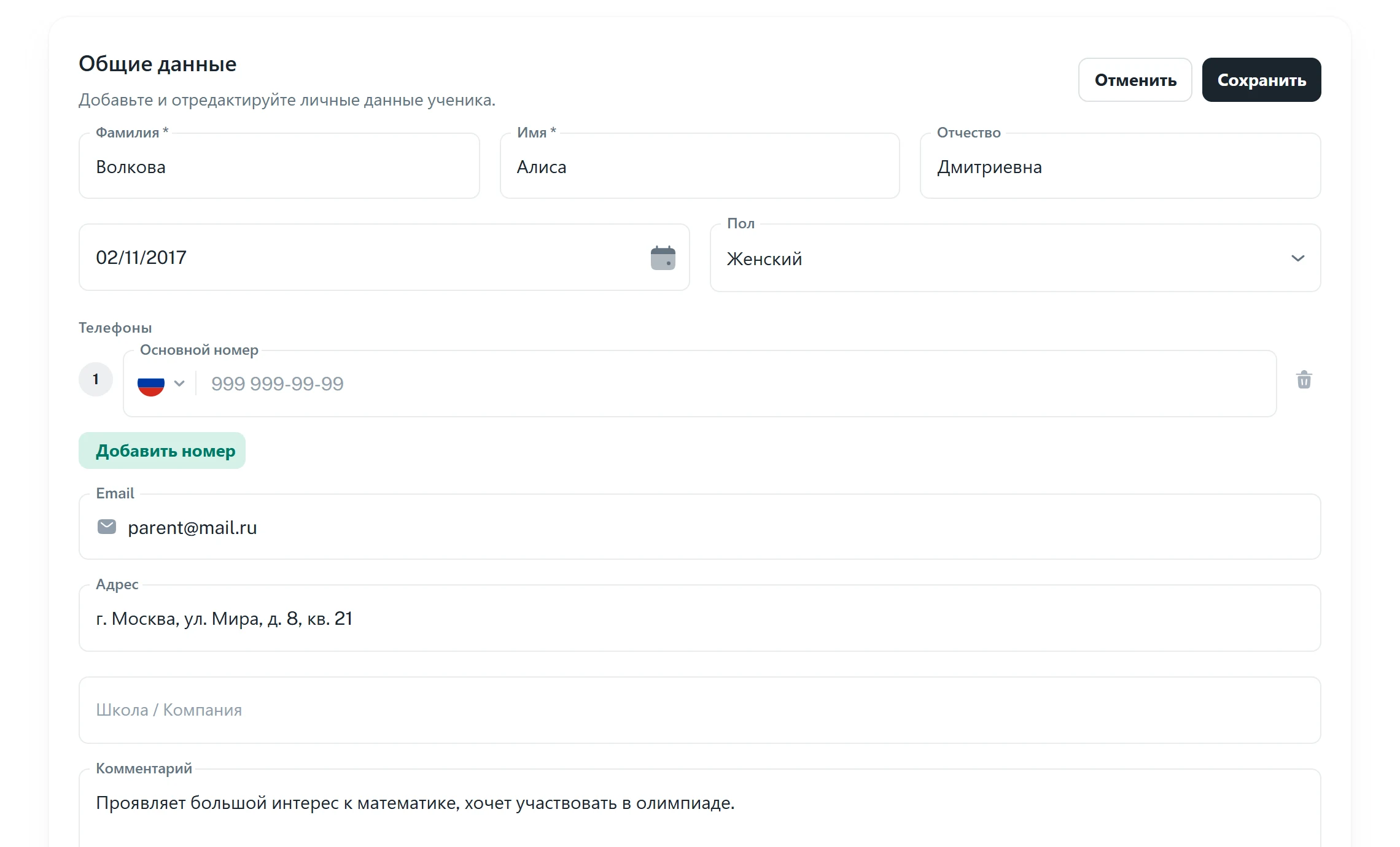Image resolution: width=1400 pixels, height=847 pixels.
Task: Click the Комментарий text area
Action: pos(700,808)
